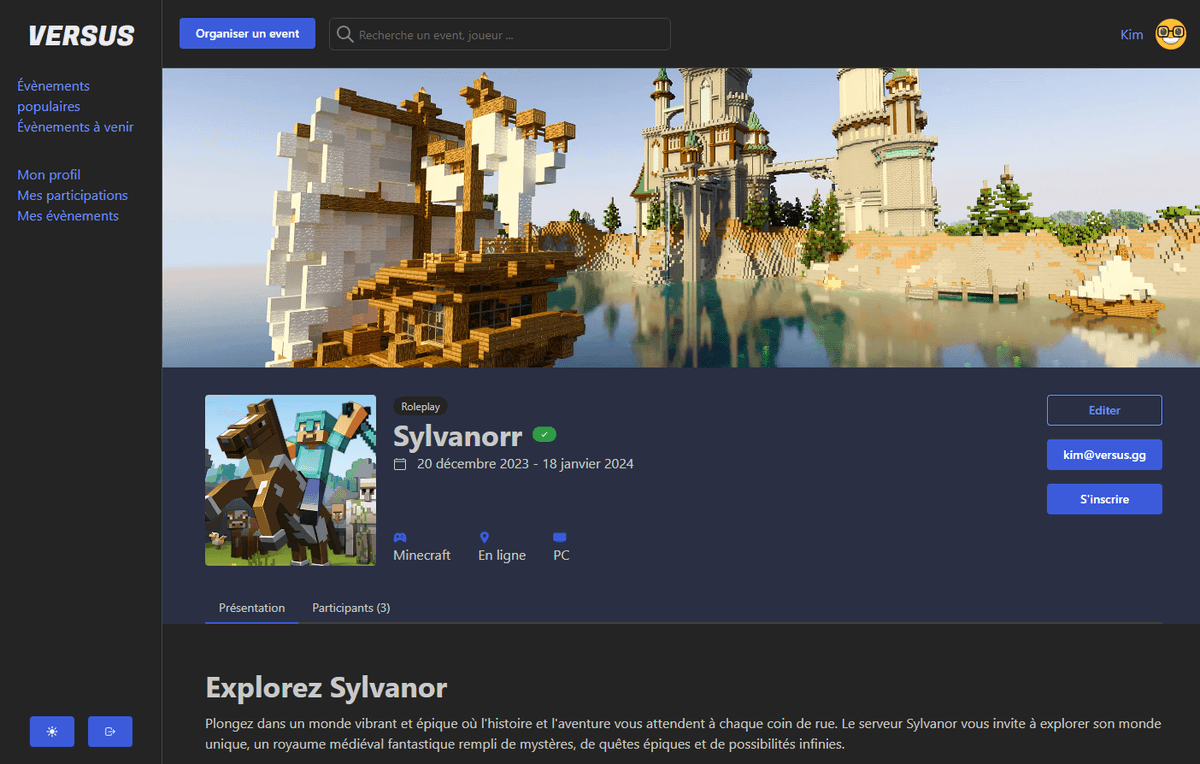Image resolution: width=1200 pixels, height=764 pixels.
Task: Click the platform icon above PC
Action: pos(560,538)
